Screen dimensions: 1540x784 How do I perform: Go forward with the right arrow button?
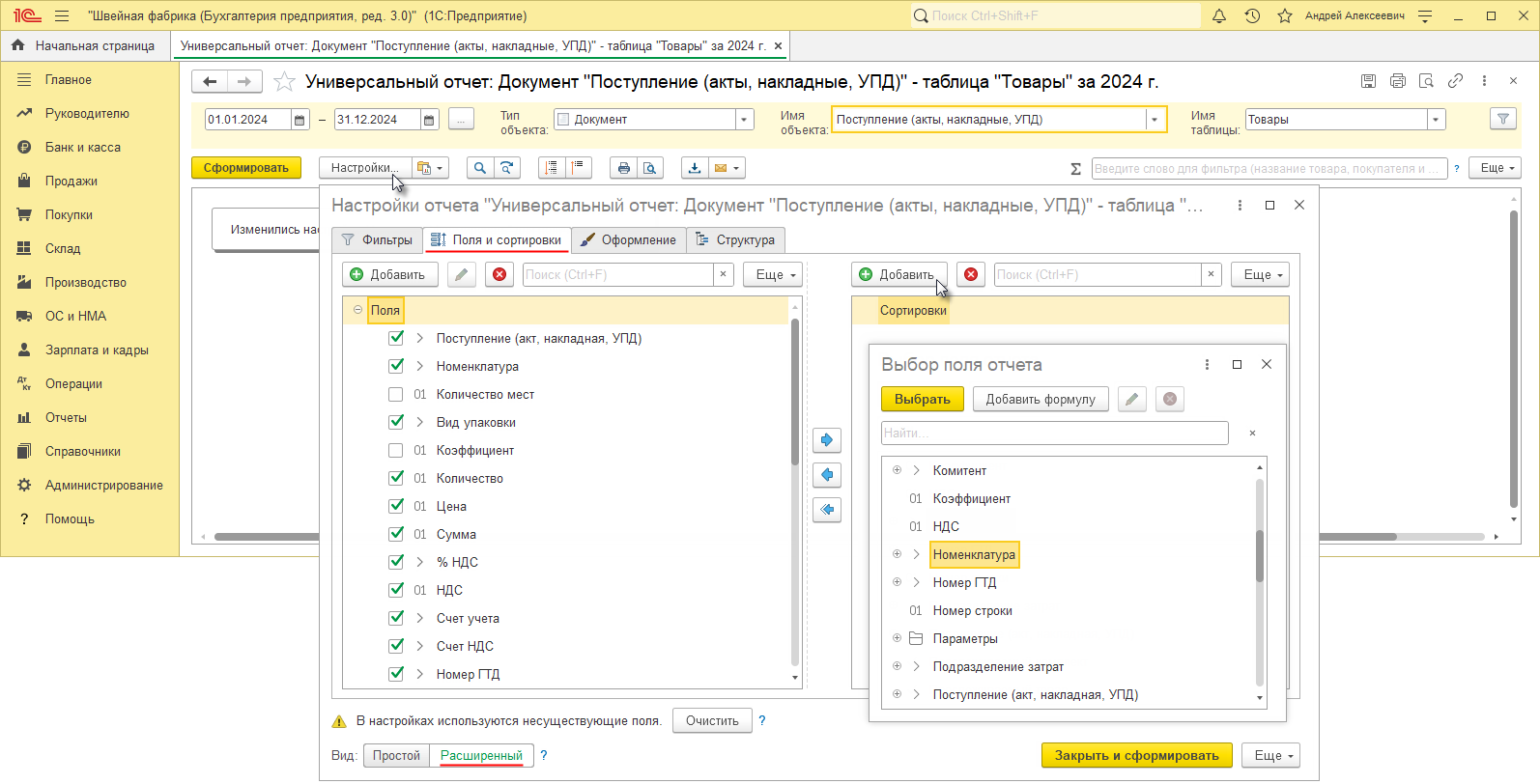click(x=244, y=82)
